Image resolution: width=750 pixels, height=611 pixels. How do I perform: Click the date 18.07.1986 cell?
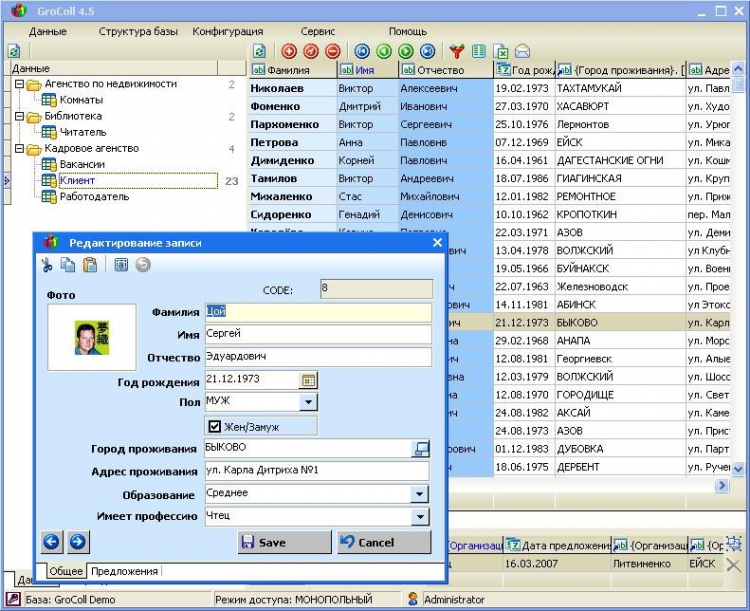pos(524,178)
